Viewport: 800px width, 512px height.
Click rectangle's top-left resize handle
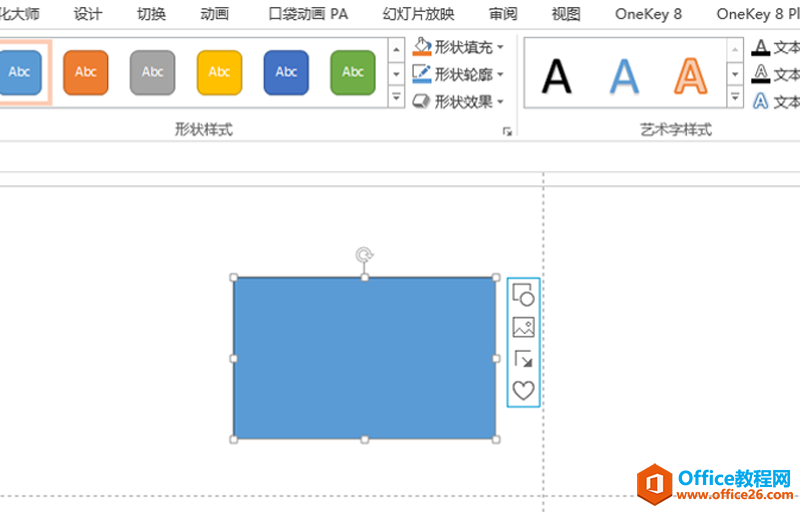click(234, 277)
